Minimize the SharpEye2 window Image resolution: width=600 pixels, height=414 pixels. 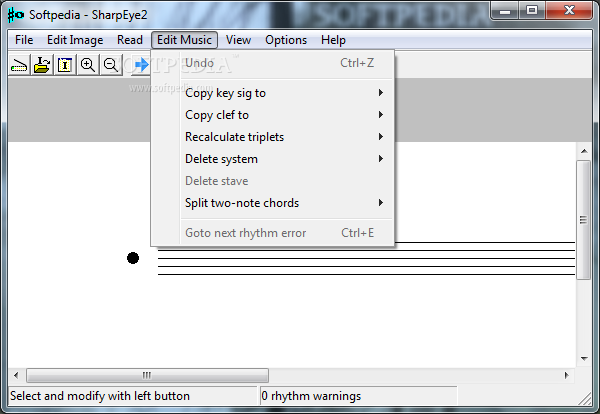tap(505, 11)
